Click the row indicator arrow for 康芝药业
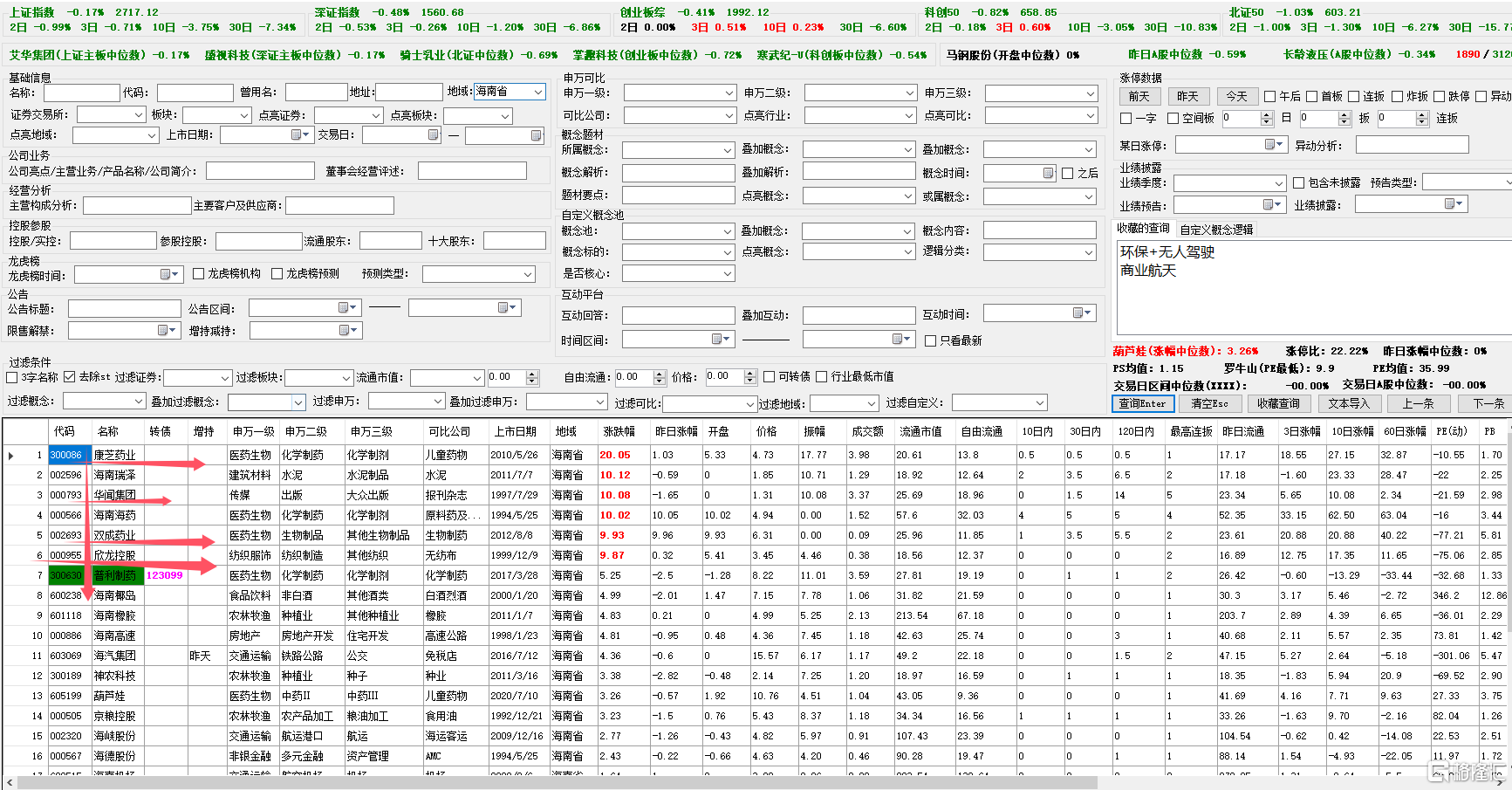The image size is (1512, 790). (10, 455)
